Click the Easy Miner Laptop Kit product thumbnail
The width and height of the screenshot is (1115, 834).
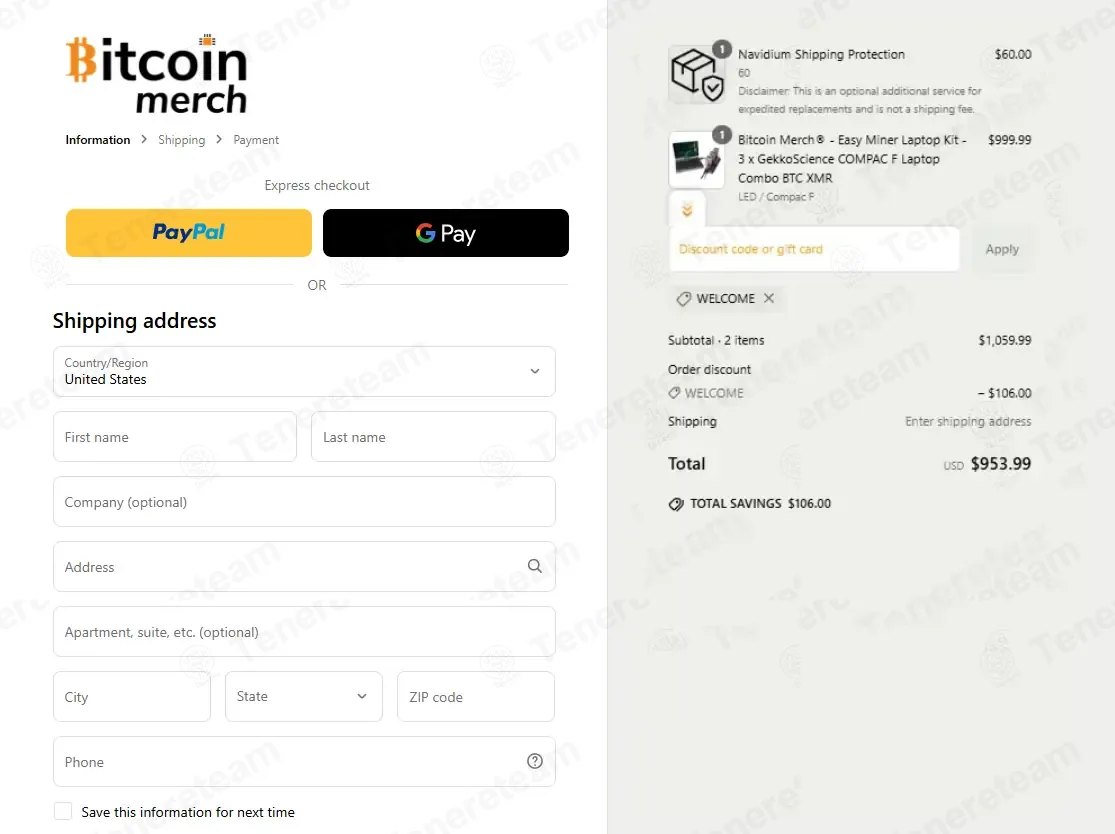(x=696, y=158)
